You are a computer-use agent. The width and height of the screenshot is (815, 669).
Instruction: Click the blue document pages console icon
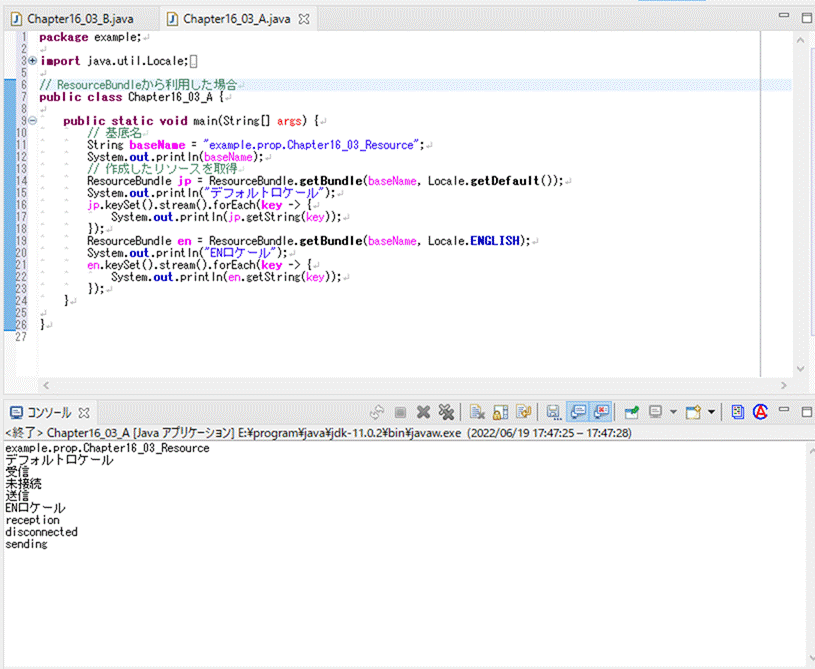point(738,412)
